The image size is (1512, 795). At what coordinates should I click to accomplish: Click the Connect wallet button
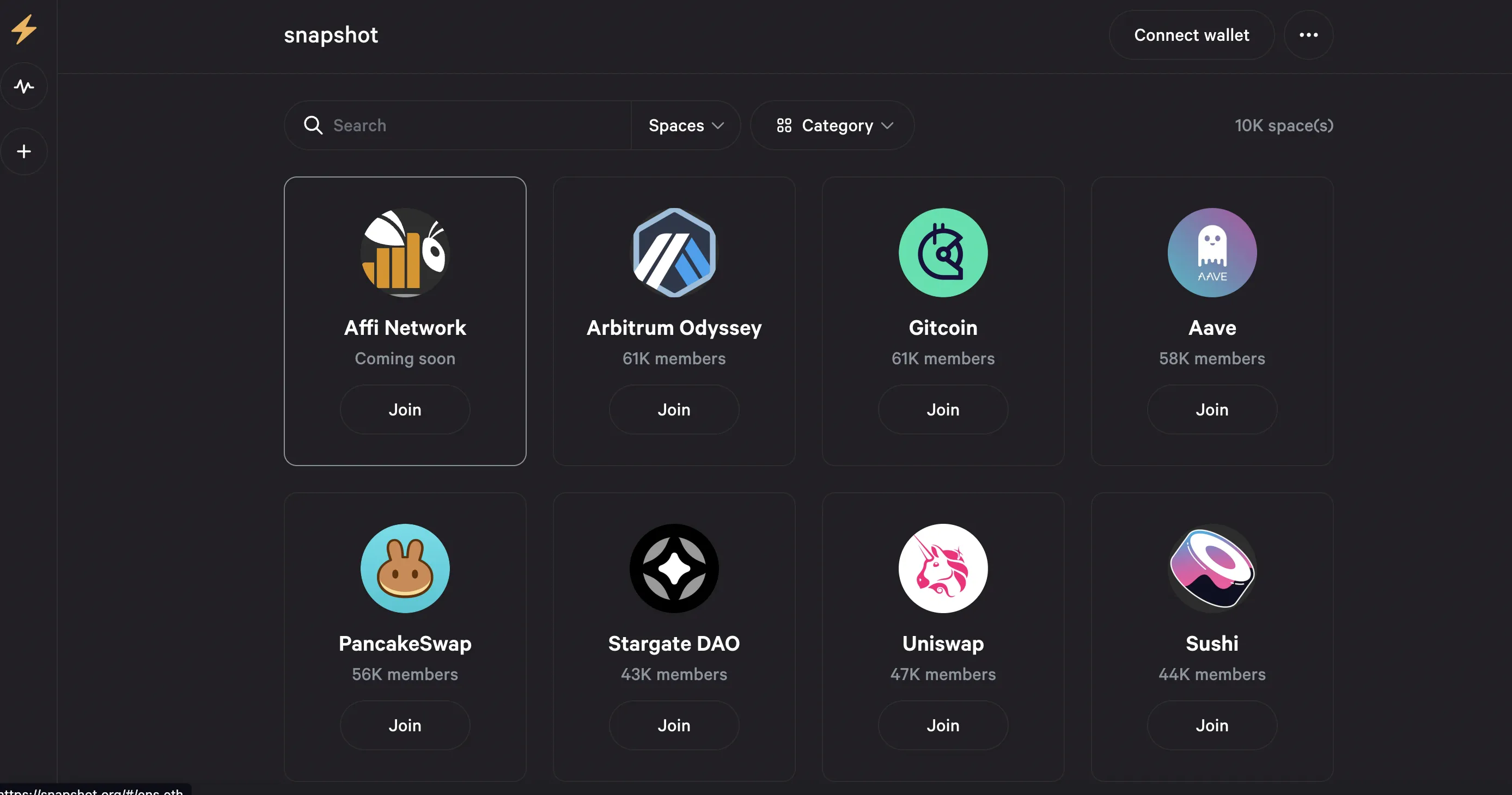point(1191,35)
